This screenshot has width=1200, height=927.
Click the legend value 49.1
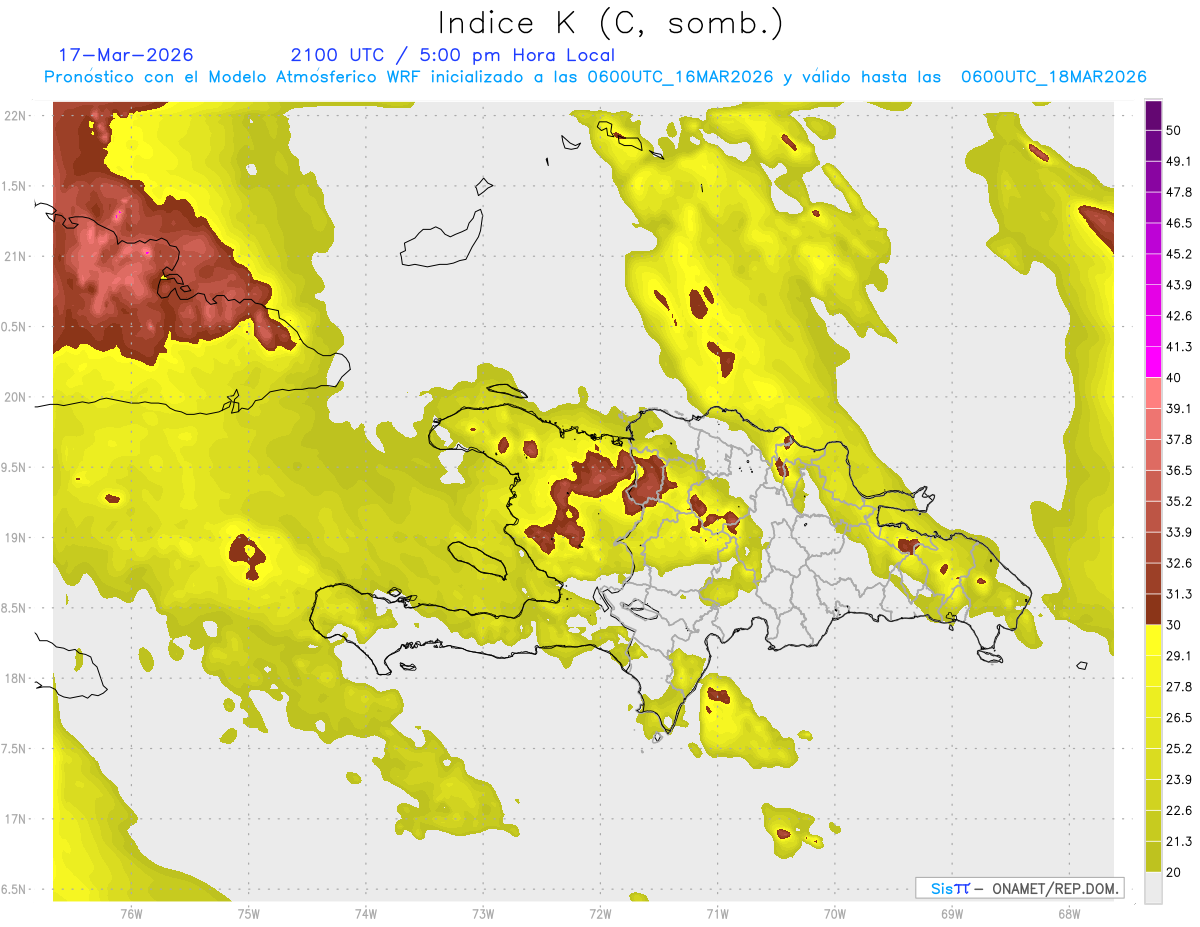click(1178, 161)
